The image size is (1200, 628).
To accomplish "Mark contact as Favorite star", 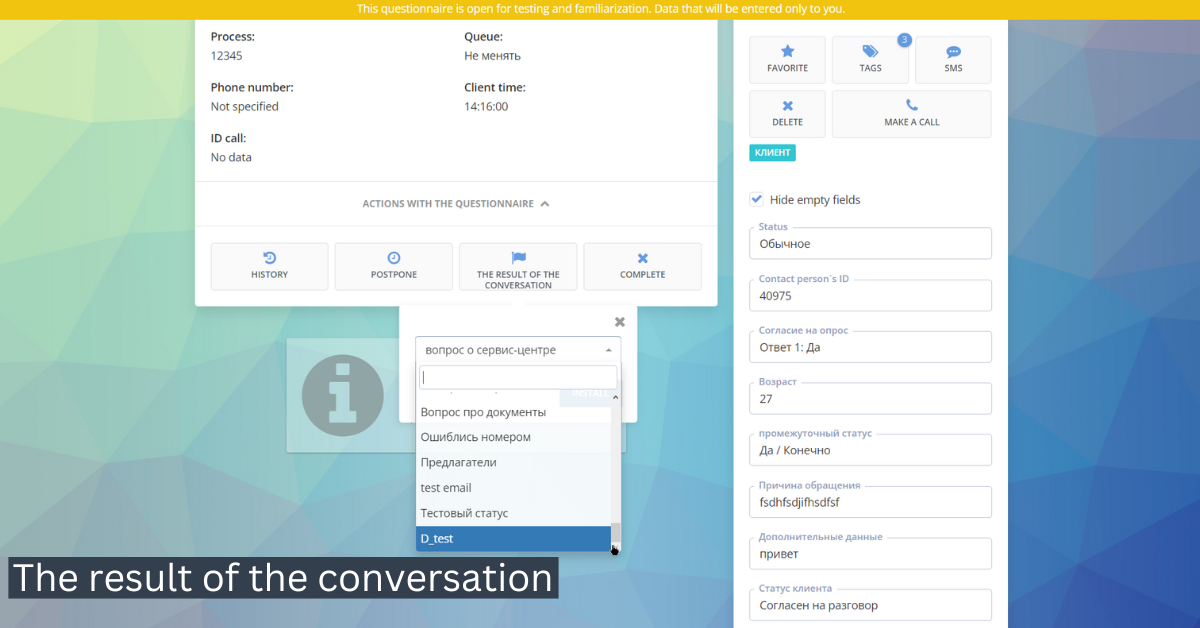I will (x=787, y=60).
